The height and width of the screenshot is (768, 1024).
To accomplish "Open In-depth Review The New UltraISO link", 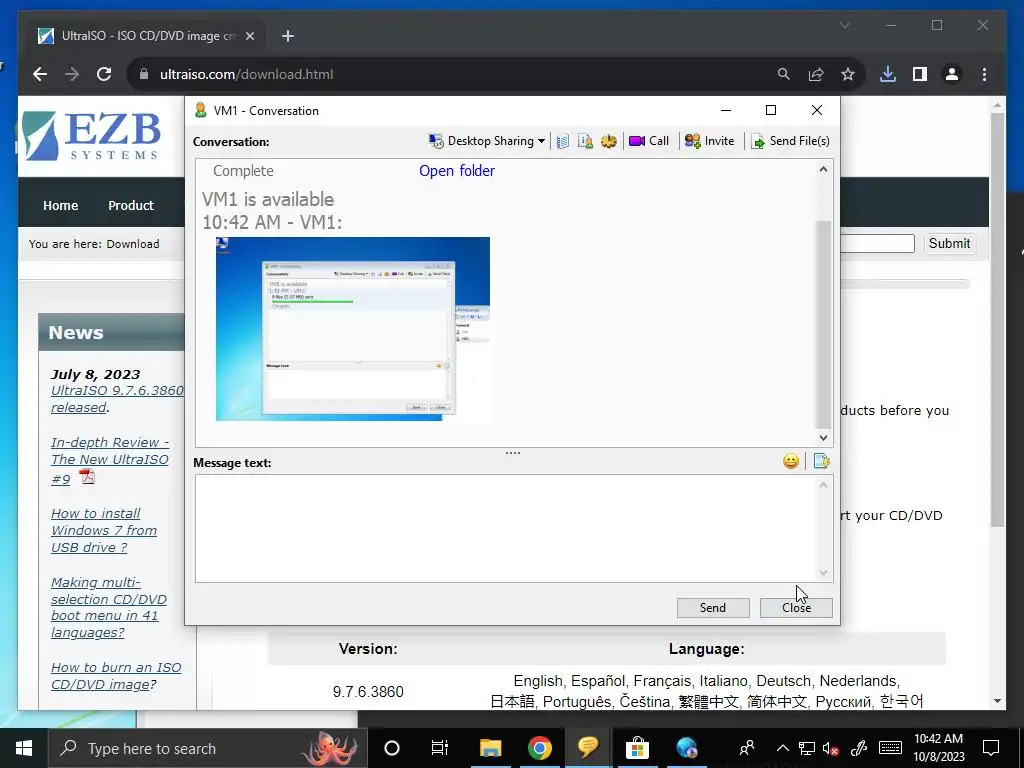I will pyautogui.click(x=110, y=460).
